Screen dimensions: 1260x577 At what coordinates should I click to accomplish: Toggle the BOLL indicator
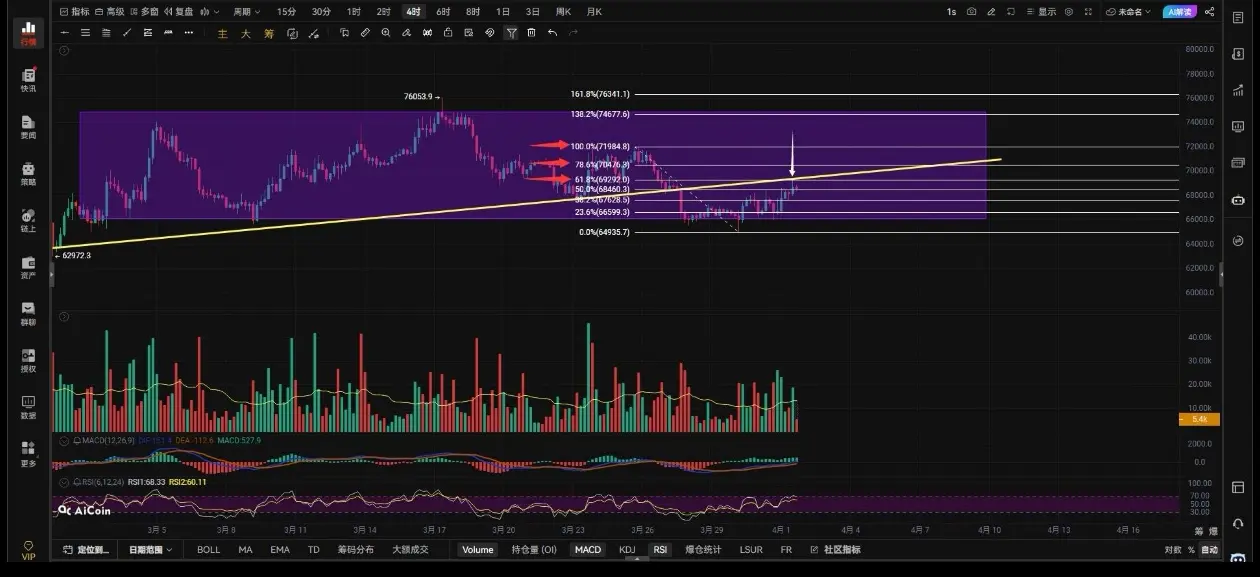click(x=208, y=549)
